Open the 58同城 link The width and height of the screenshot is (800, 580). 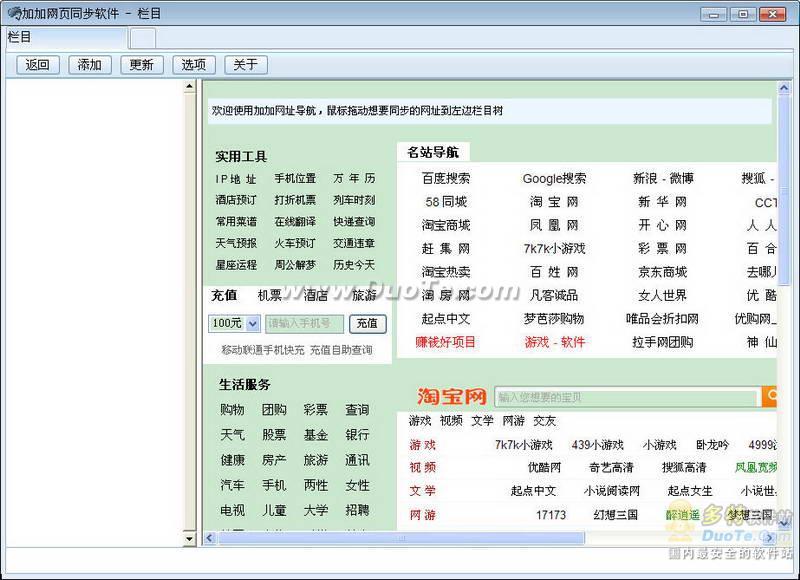[446, 202]
